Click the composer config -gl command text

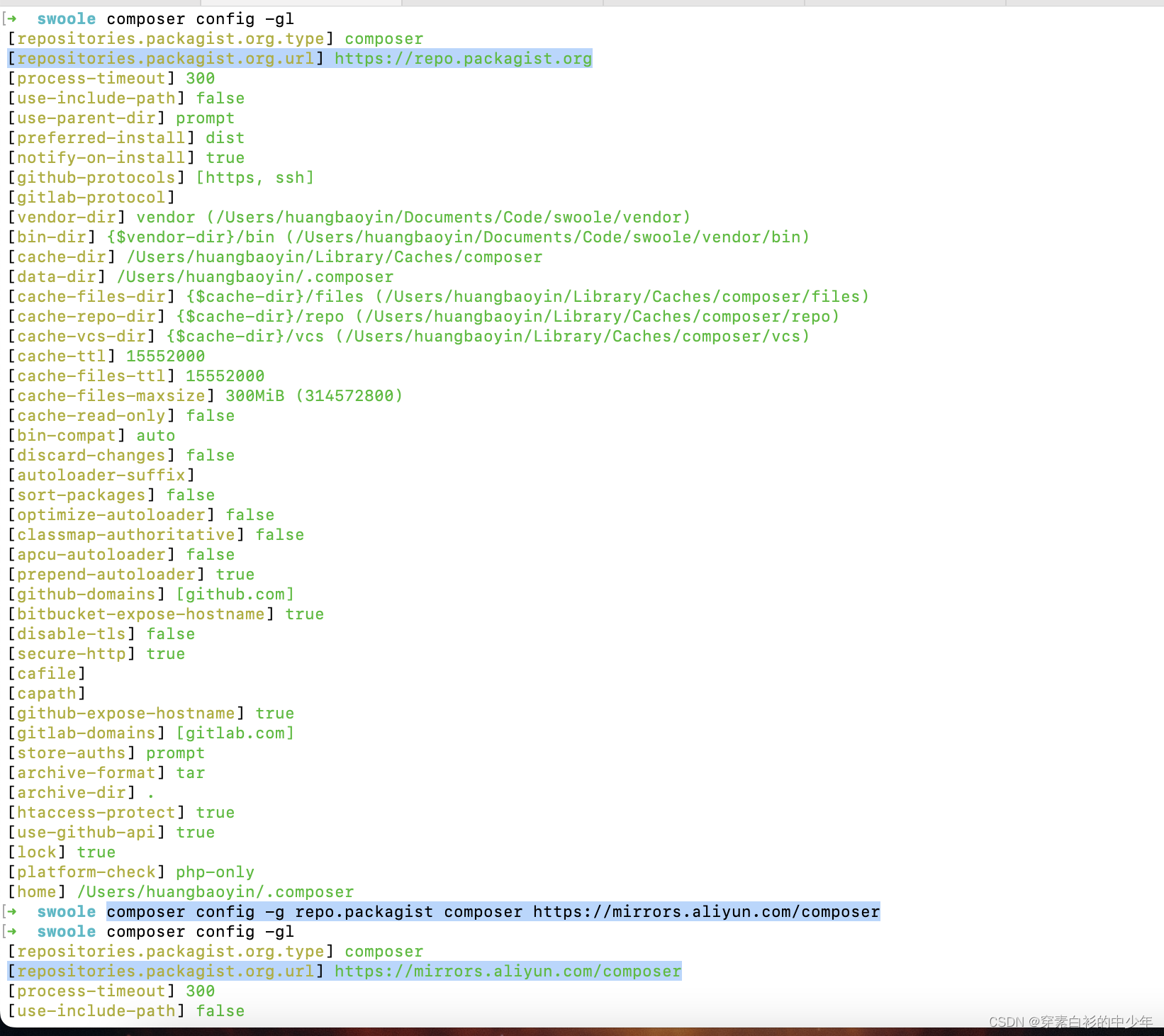pyautogui.click(x=201, y=18)
